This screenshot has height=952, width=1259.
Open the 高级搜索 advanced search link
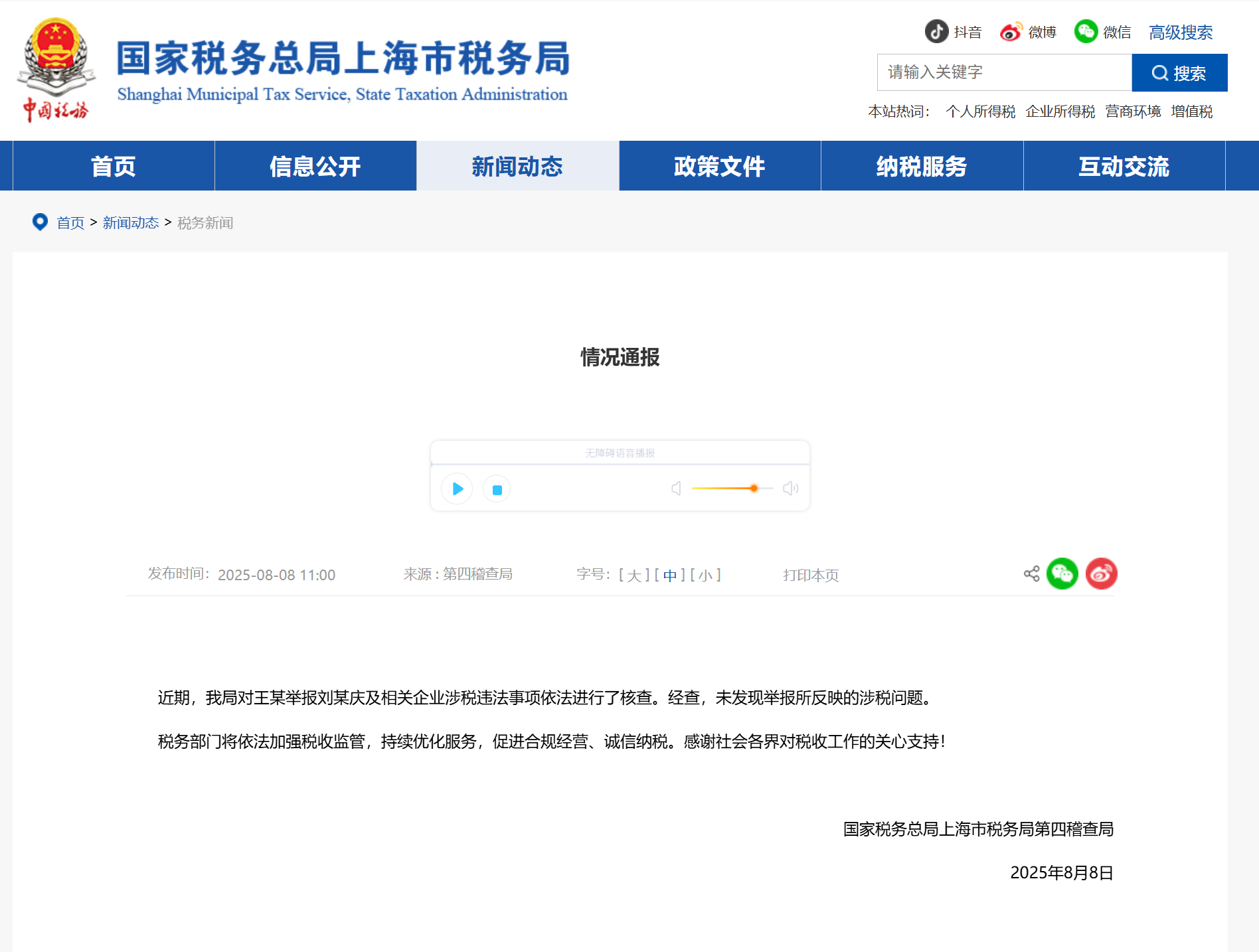tap(1180, 32)
